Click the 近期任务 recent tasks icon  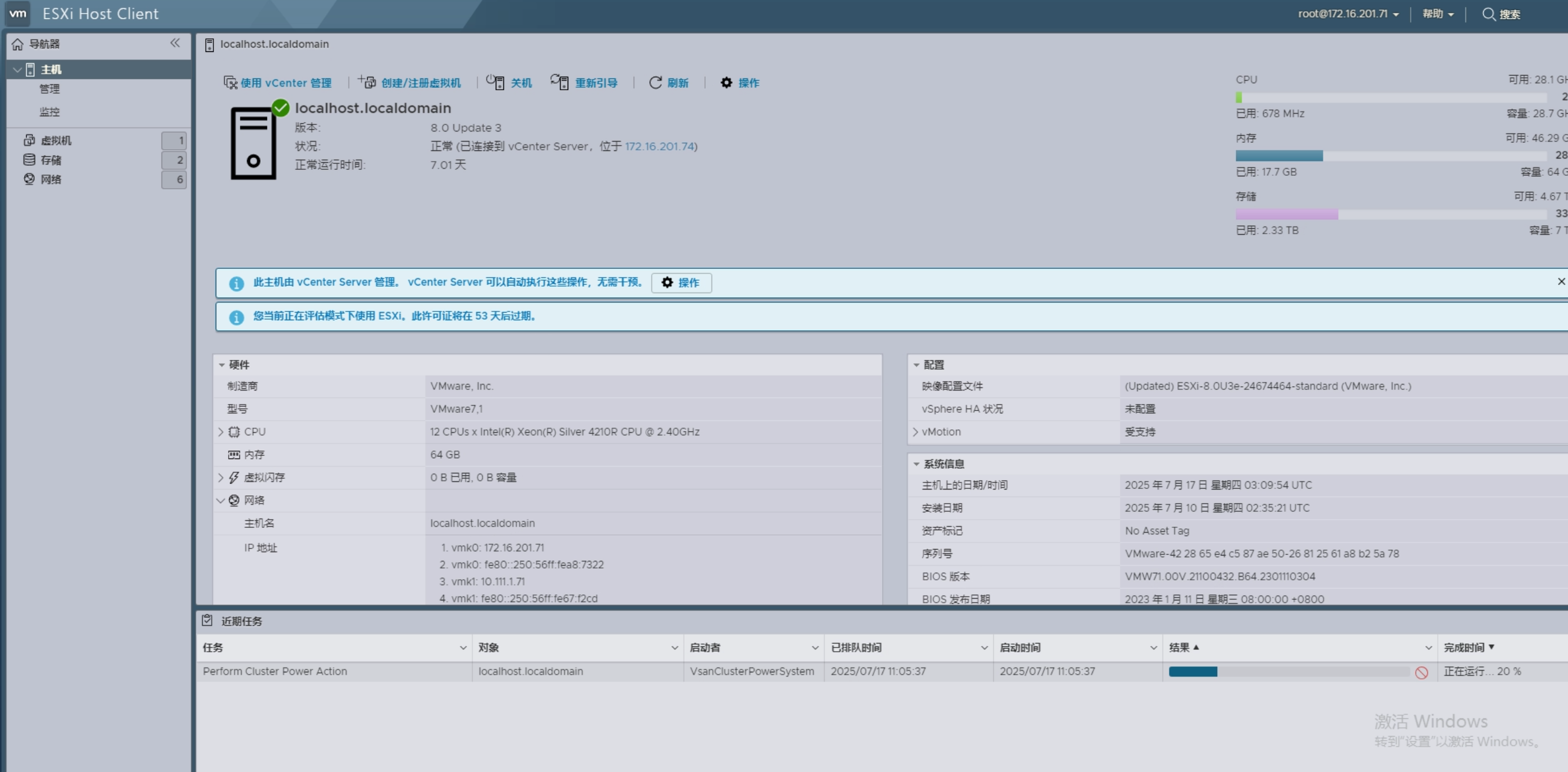(x=207, y=620)
